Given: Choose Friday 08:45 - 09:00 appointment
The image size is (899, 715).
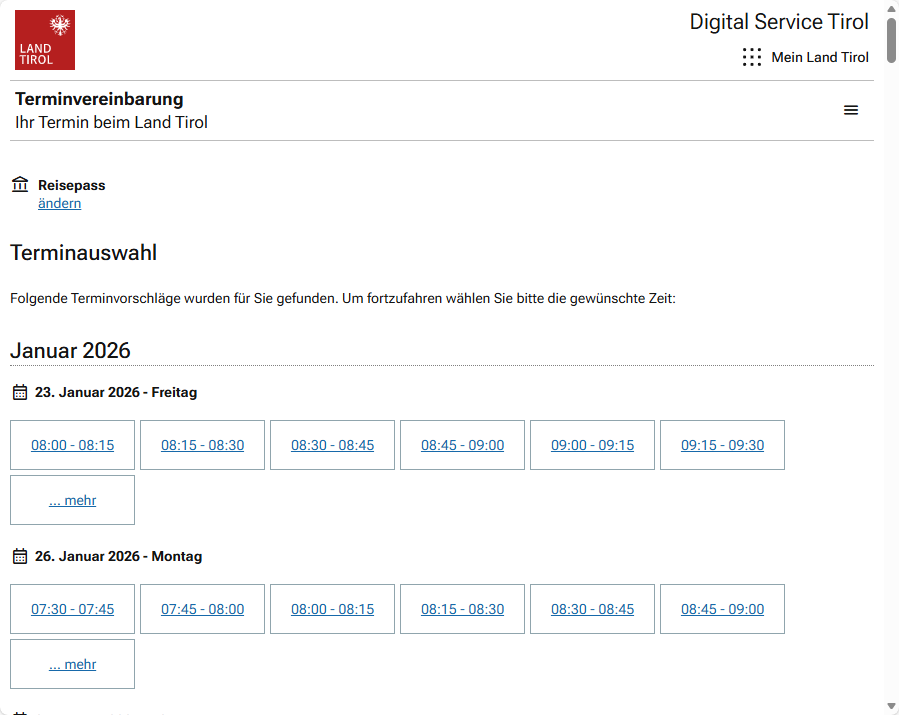Looking at the screenshot, I should pyautogui.click(x=462, y=445).
